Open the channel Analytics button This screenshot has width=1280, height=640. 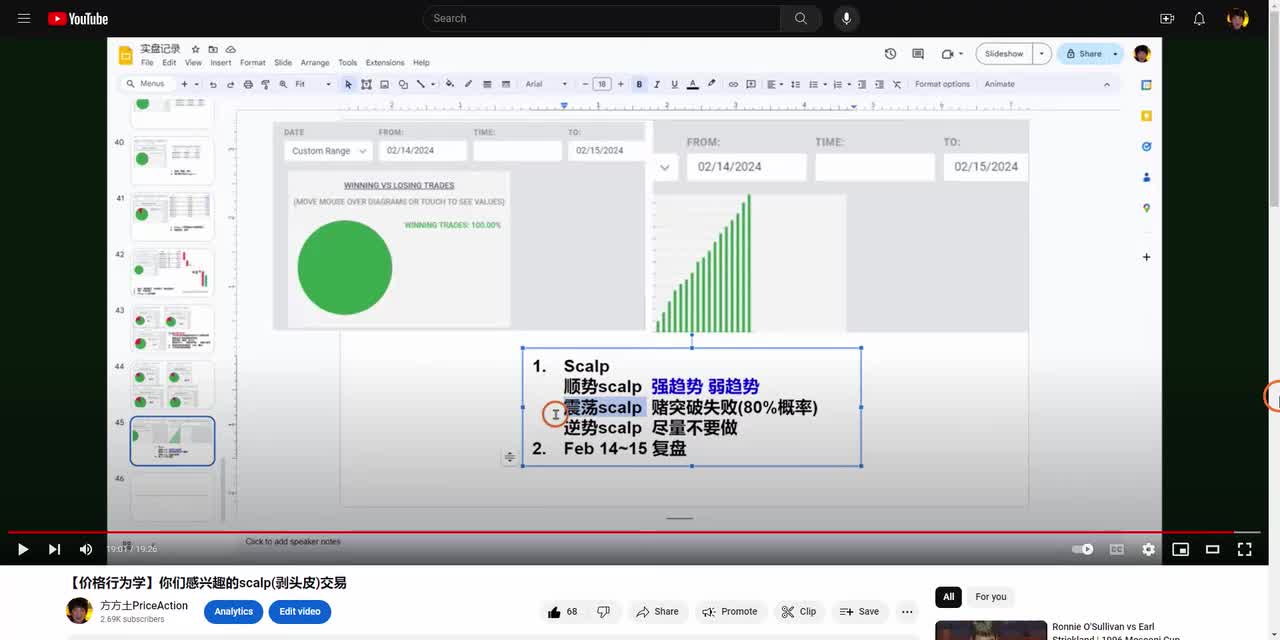coord(233,612)
